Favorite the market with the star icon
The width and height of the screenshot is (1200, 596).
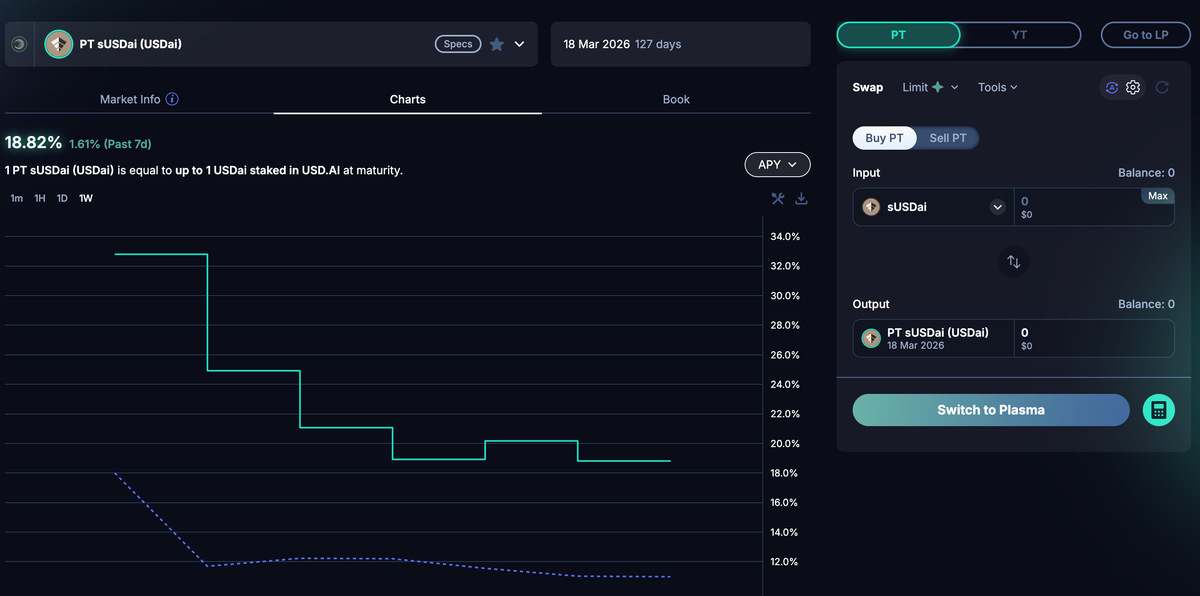496,44
